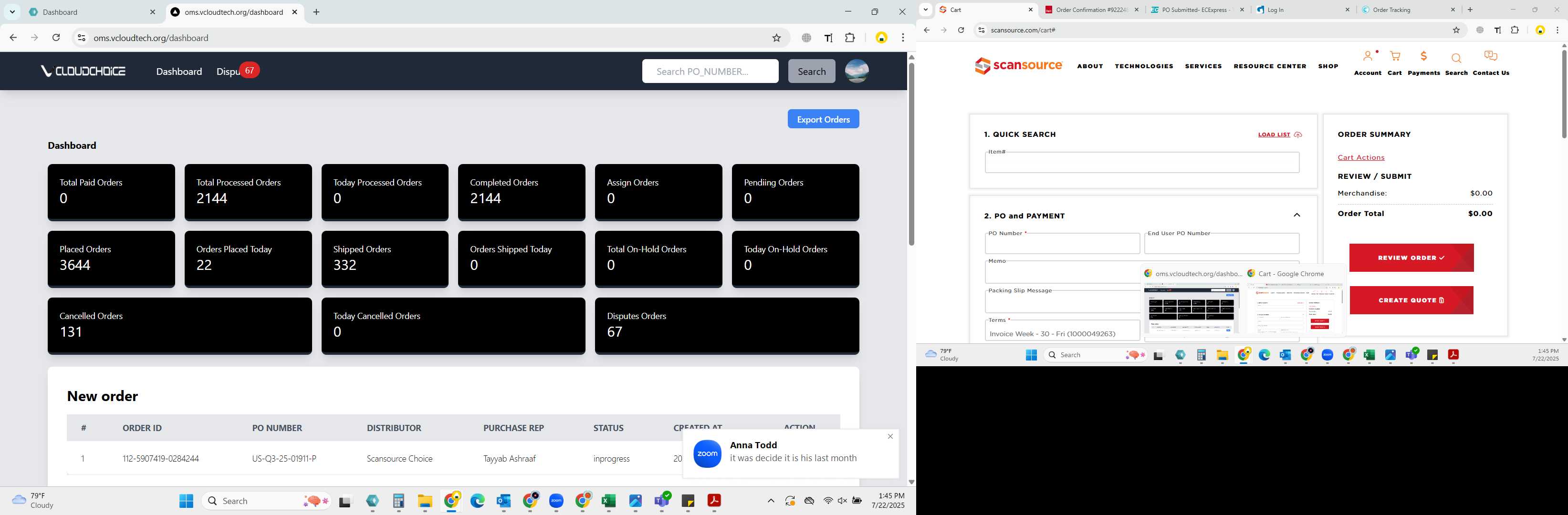Viewport: 1568px width, 515px height.
Task: Open extensions puzzle icon in dashboard browser window
Action: pos(850,38)
